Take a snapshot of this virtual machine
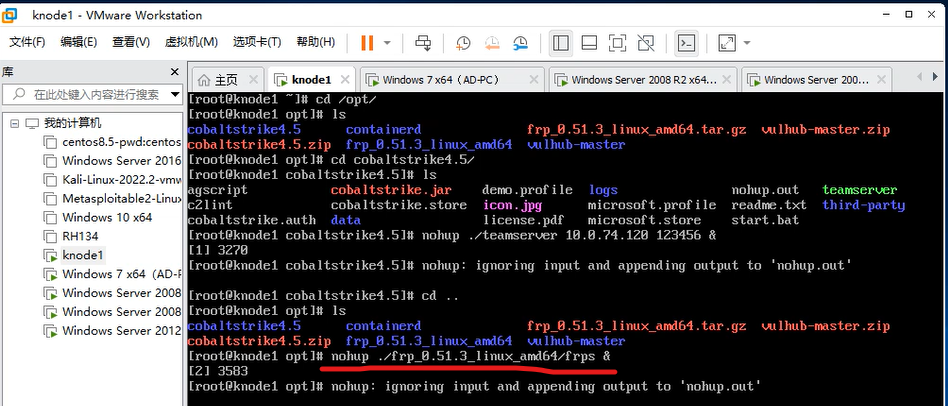The image size is (948, 406). [x=463, y=43]
